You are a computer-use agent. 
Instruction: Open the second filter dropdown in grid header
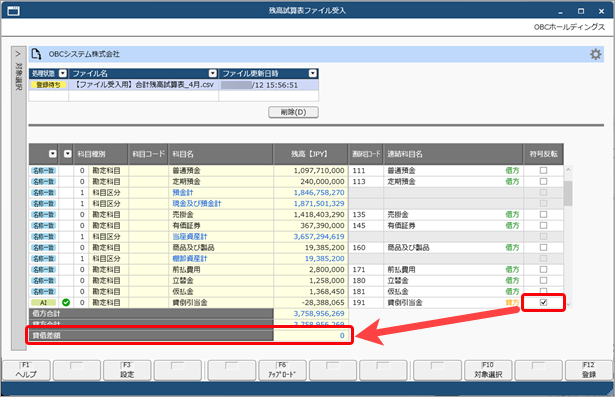[67, 154]
